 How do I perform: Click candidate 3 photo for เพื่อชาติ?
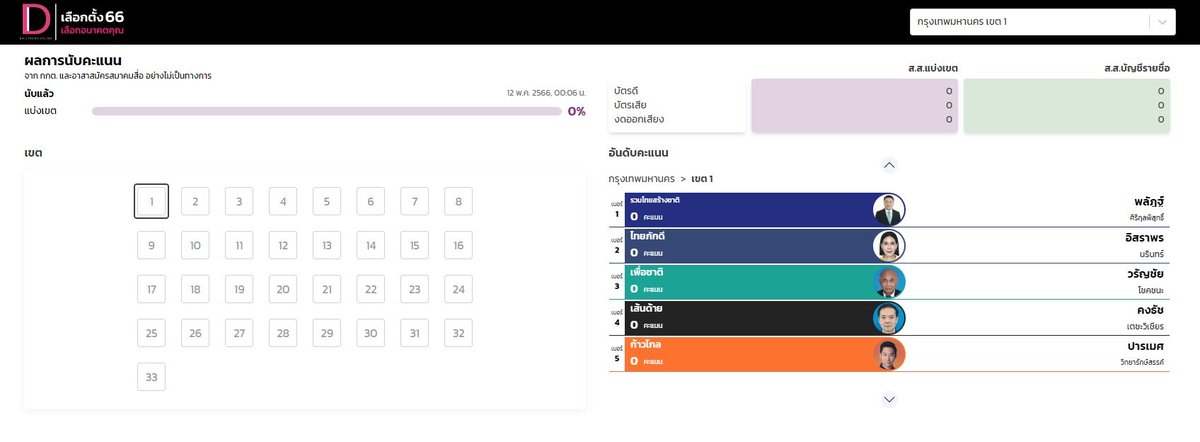point(888,281)
